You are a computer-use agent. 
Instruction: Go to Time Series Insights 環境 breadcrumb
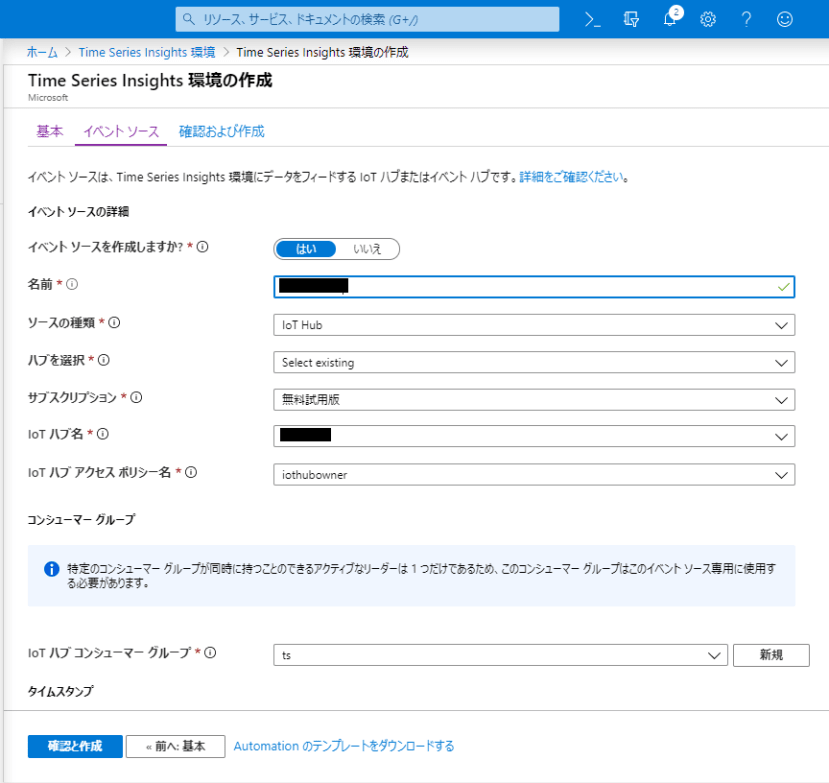click(147, 52)
